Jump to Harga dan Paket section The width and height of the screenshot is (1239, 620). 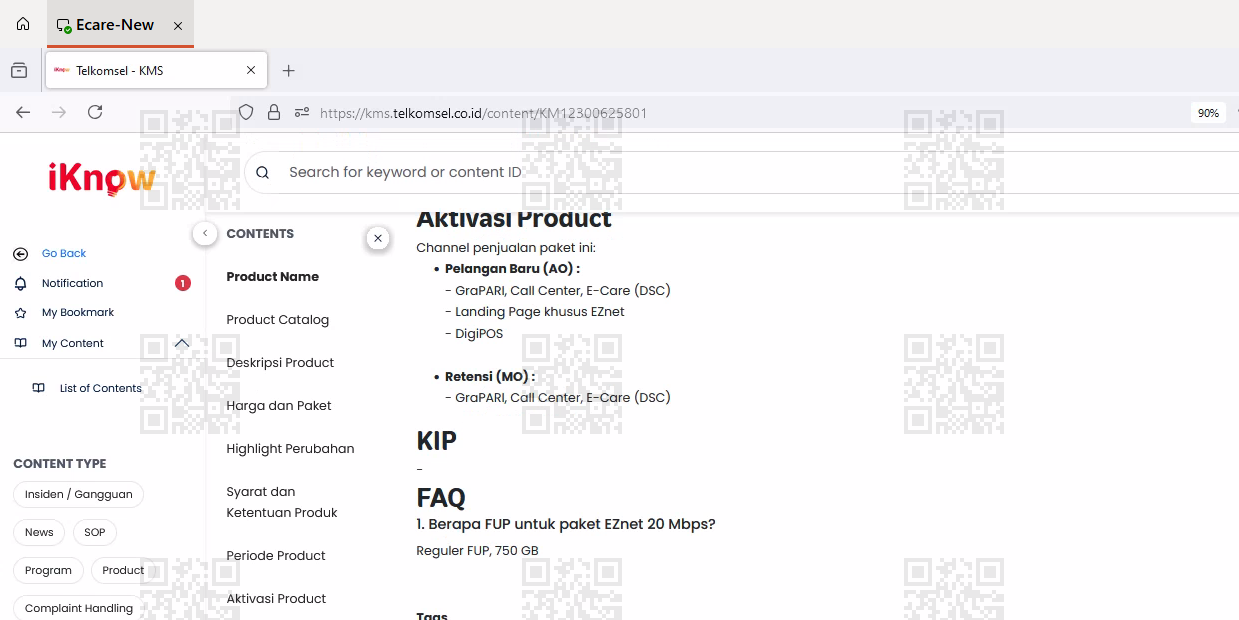point(279,406)
